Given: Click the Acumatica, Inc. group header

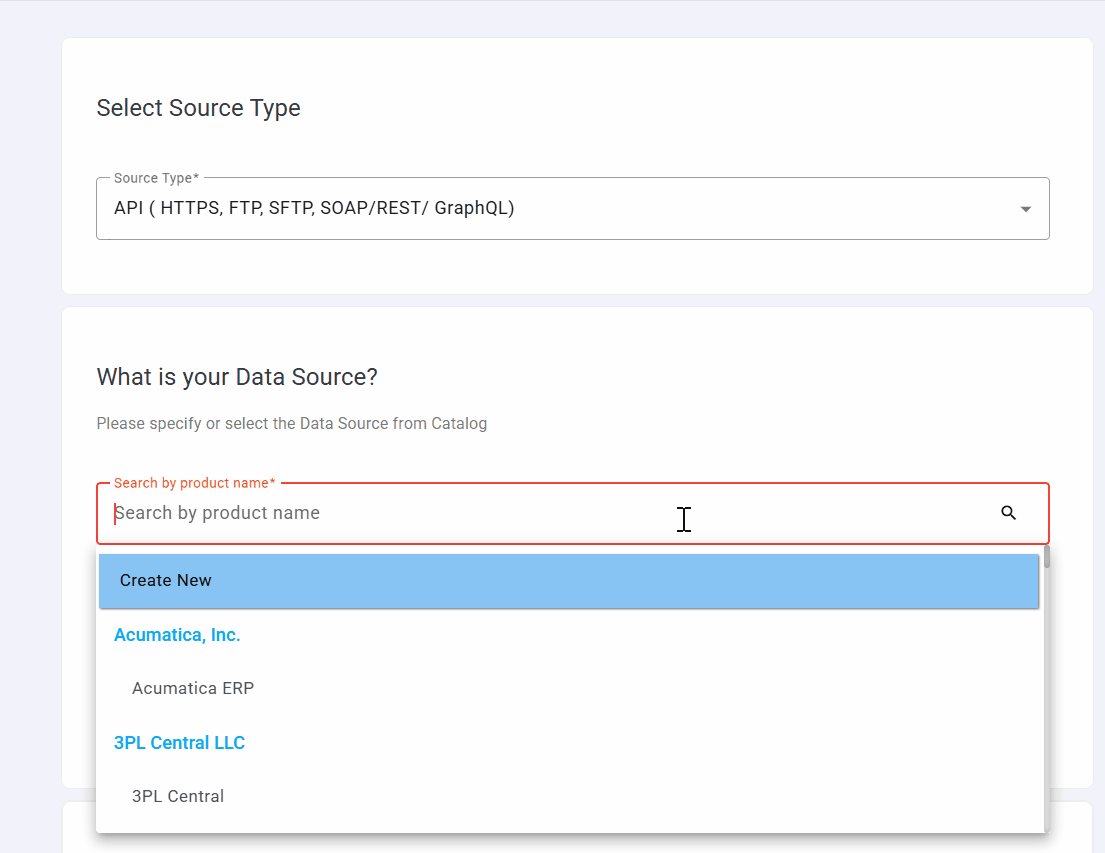Looking at the screenshot, I should [177, 635].
